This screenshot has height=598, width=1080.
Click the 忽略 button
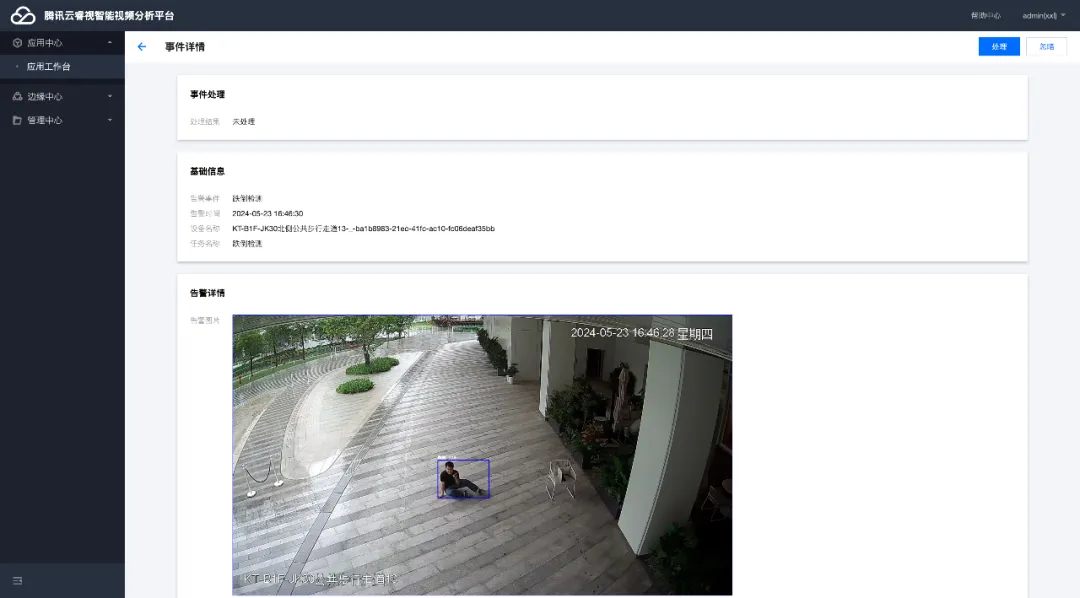(x=1046, y=46)
